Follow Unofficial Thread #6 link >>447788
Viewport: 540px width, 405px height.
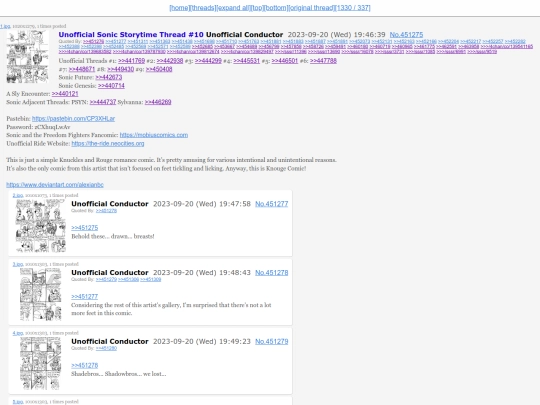[323, 61]
